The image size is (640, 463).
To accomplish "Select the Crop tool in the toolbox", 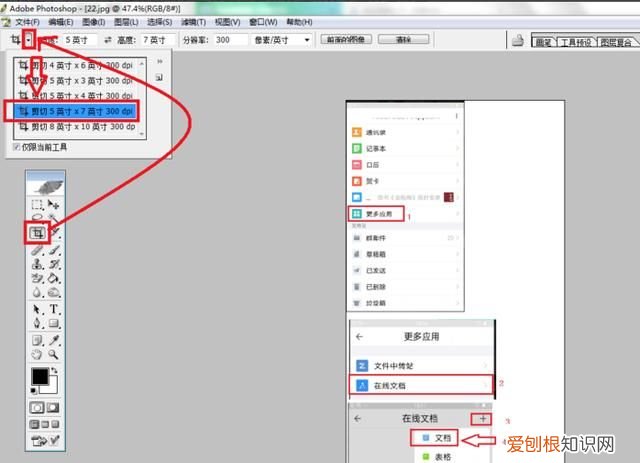I will click(38, 233).
